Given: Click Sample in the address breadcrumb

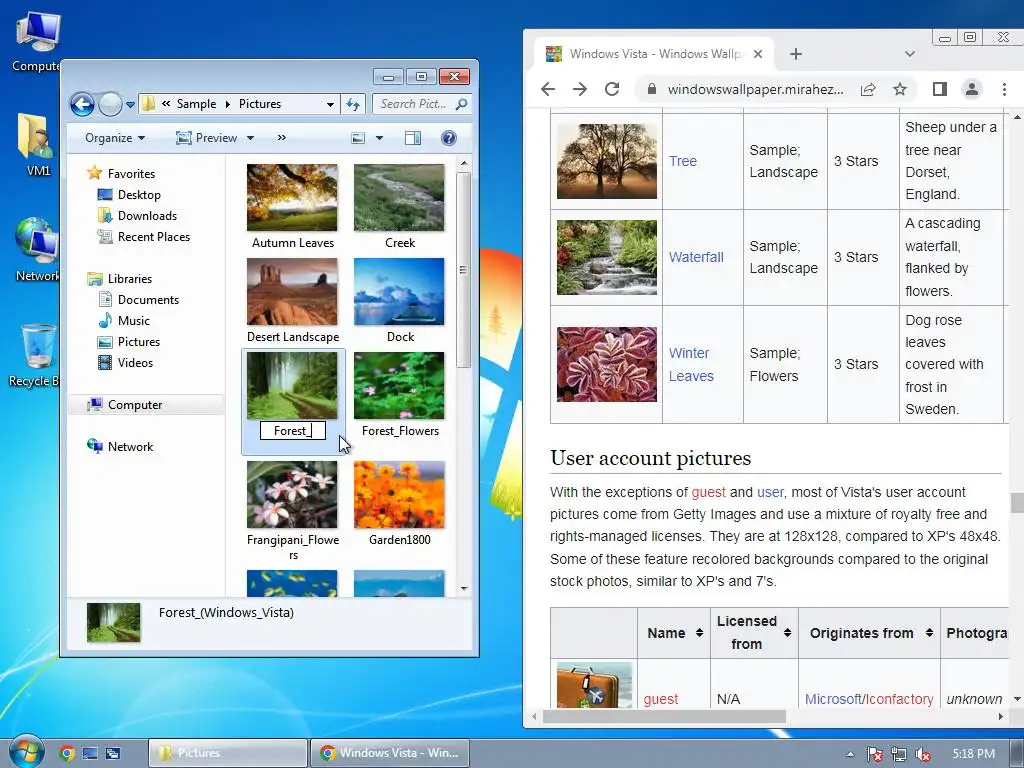Looking at the screenshot, I should tap(197, 104).
